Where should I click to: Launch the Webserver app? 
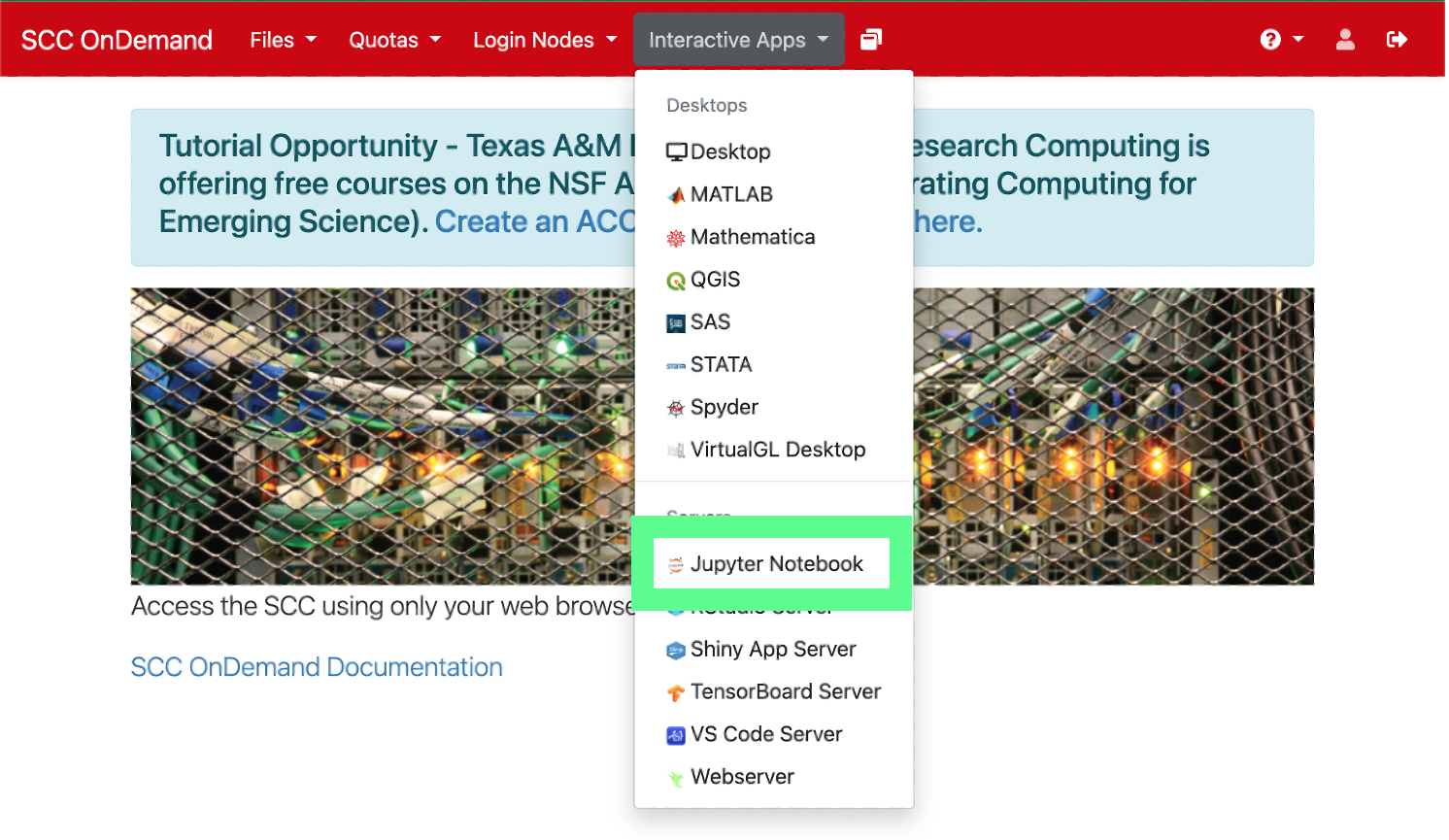[x=742, y=776]
